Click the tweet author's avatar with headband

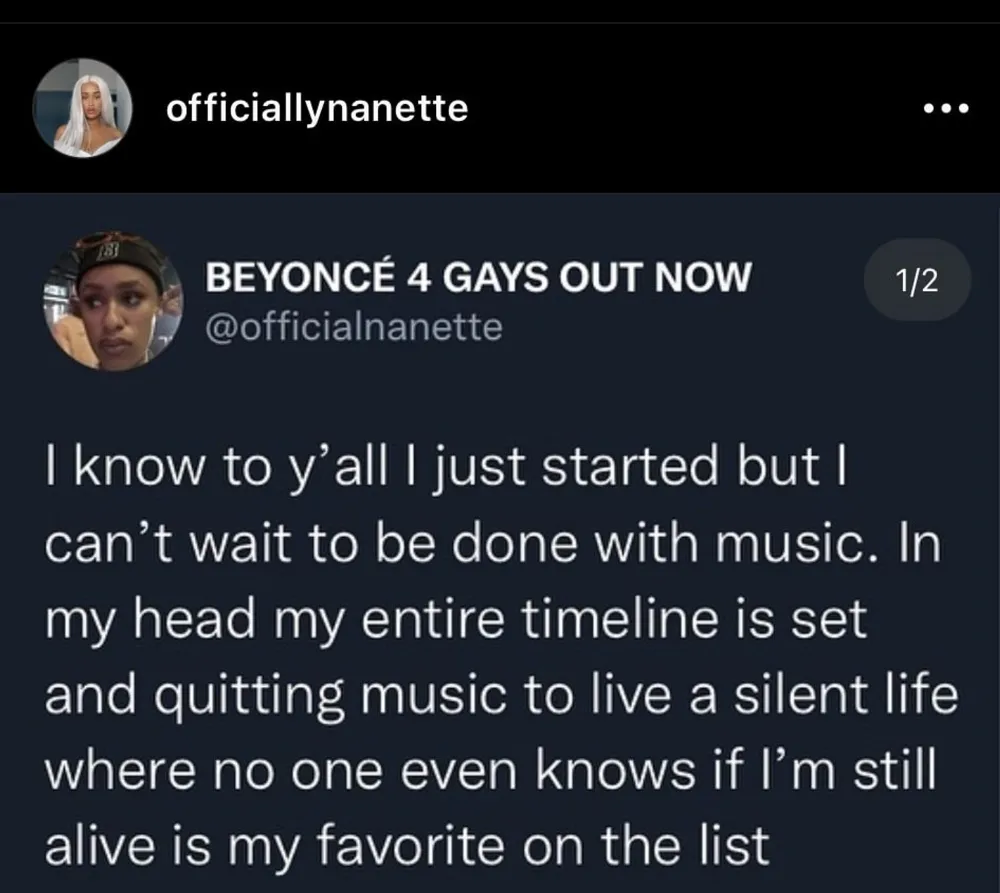pyautogui.click(x=112, y=301)
